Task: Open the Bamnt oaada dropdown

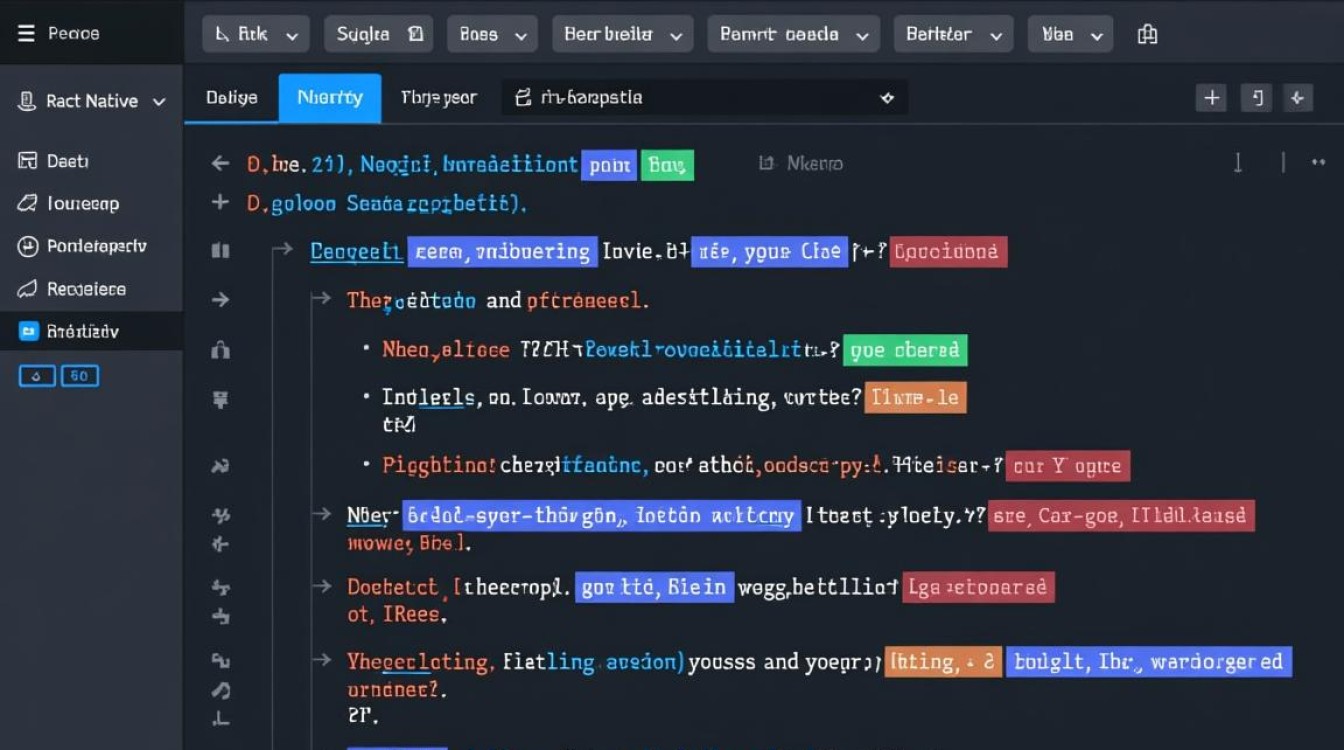Action: (794, 34)
